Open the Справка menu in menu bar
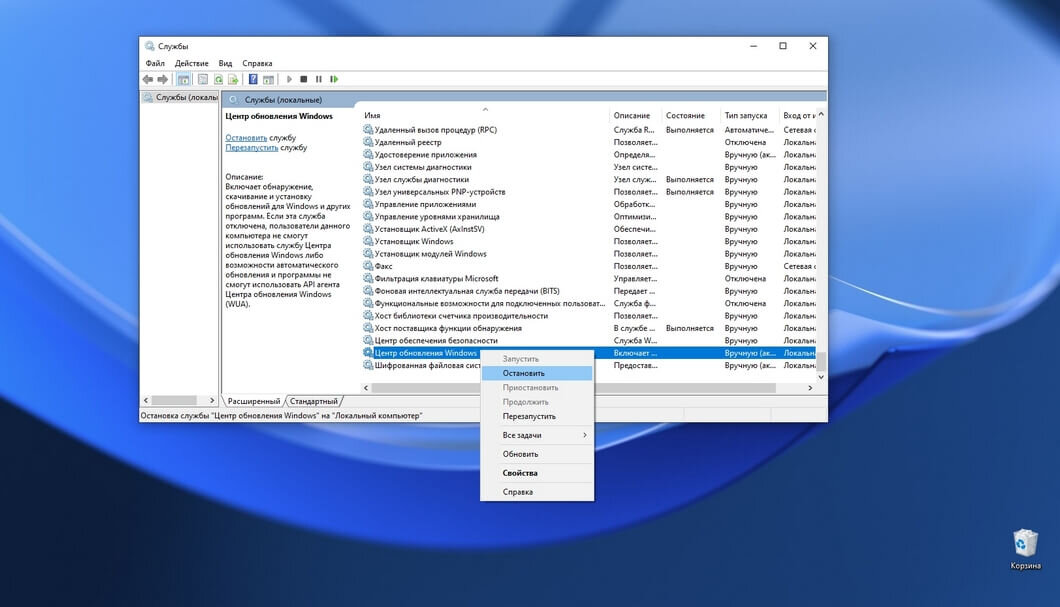Viewport: 1060px width, 607px height. pos(257,63)
